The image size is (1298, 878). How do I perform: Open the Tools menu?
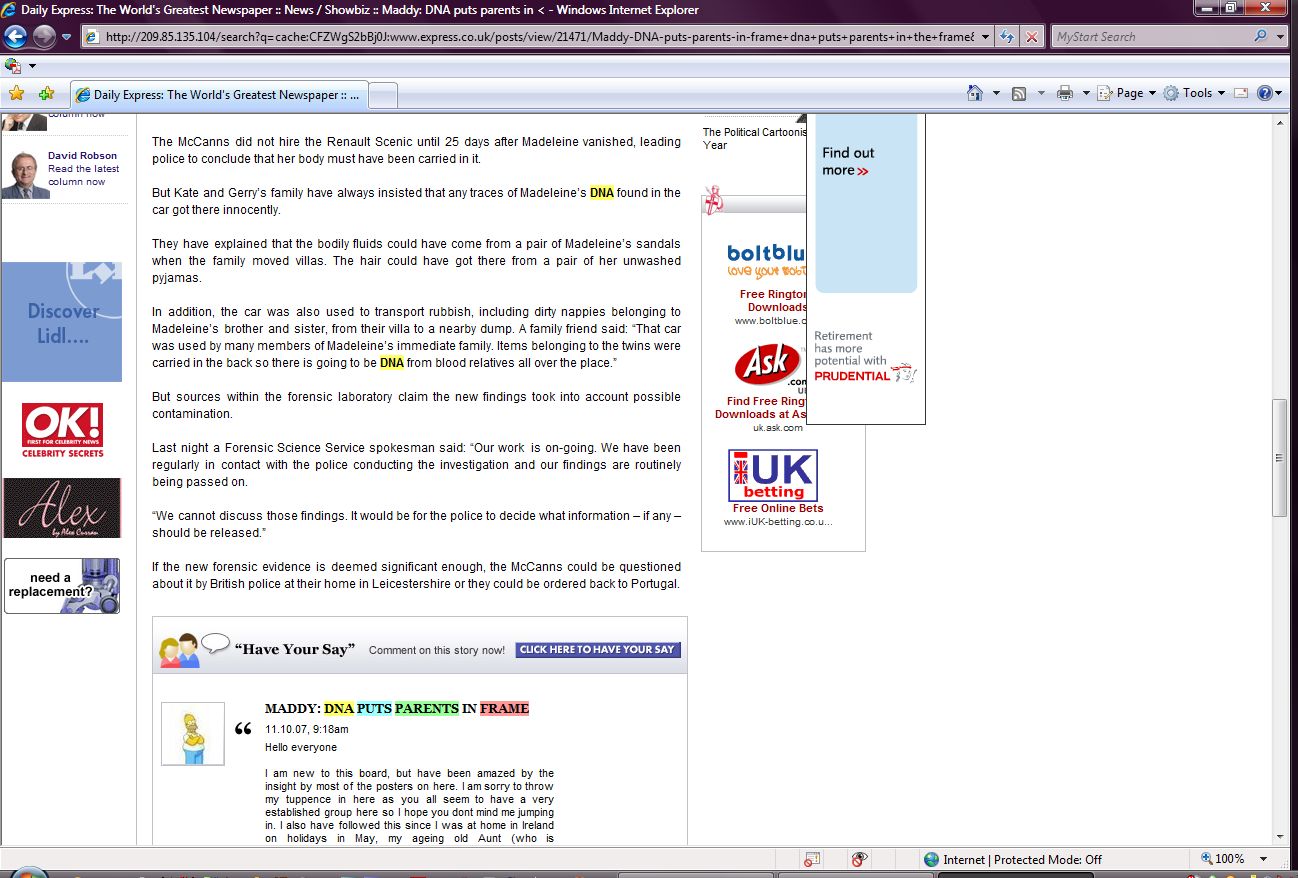pyautogui.click(x=1196, y=93)
